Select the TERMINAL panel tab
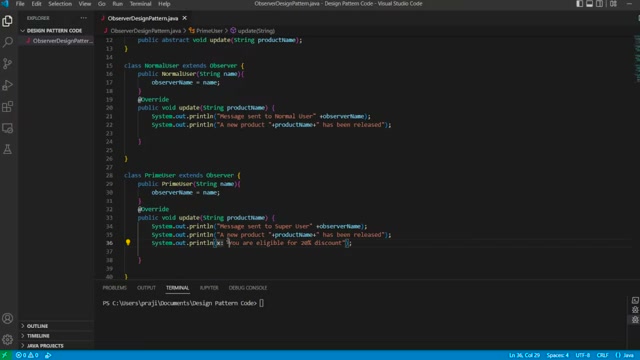The height and width of the screenshot is (360, 640). 178,288
